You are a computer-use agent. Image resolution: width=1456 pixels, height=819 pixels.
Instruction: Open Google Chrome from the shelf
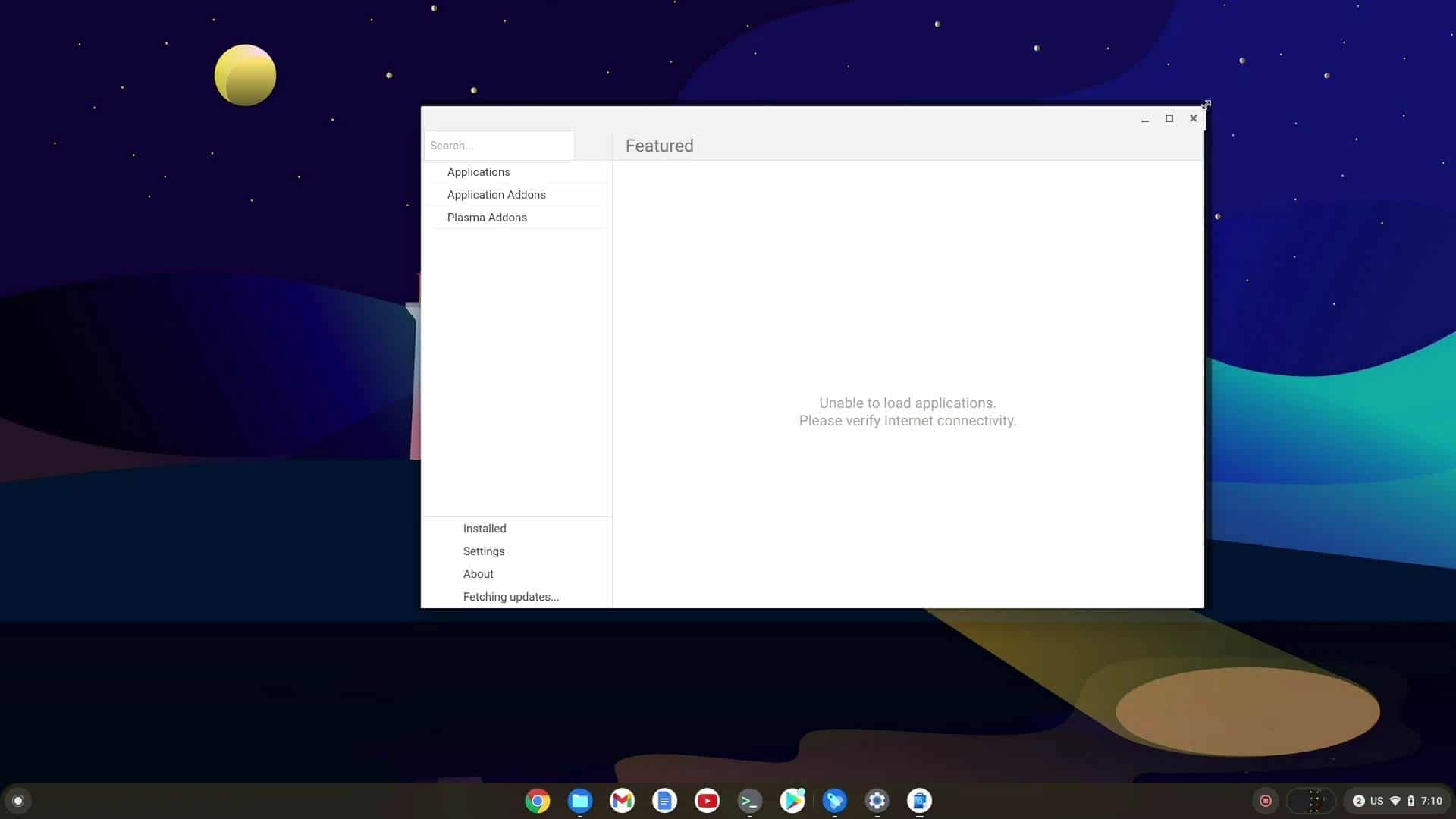point(538,800)
